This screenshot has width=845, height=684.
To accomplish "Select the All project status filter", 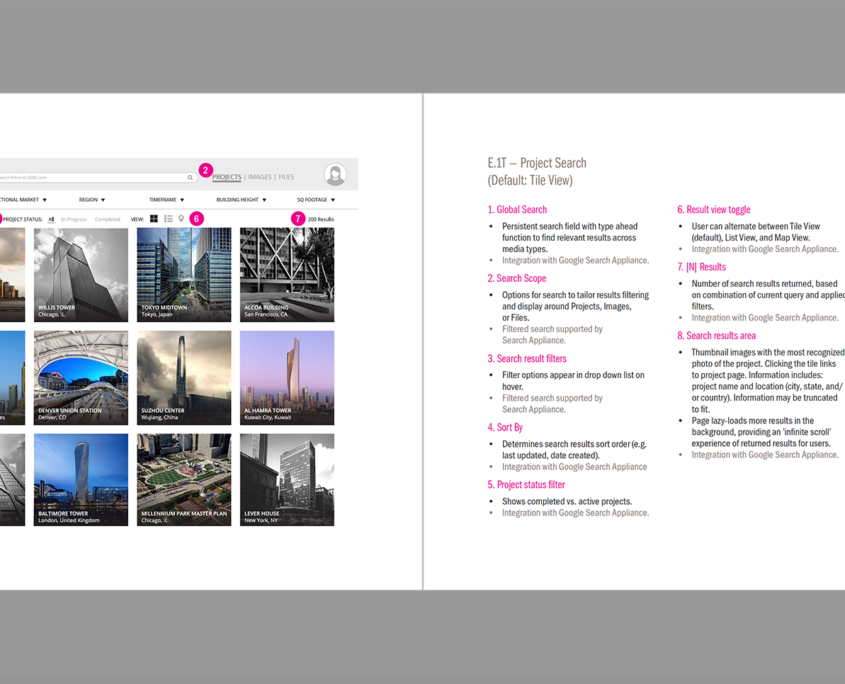I will click(51, 218).
